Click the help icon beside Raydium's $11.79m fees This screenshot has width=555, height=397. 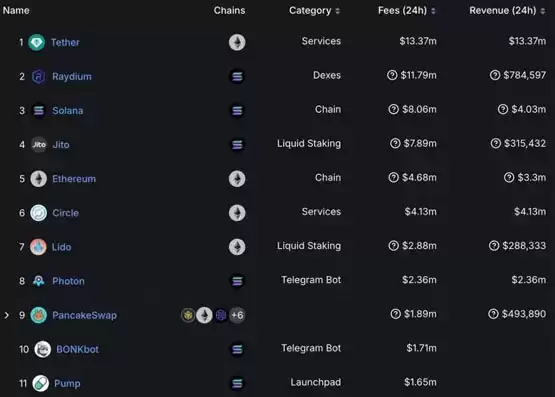(392, 75)
